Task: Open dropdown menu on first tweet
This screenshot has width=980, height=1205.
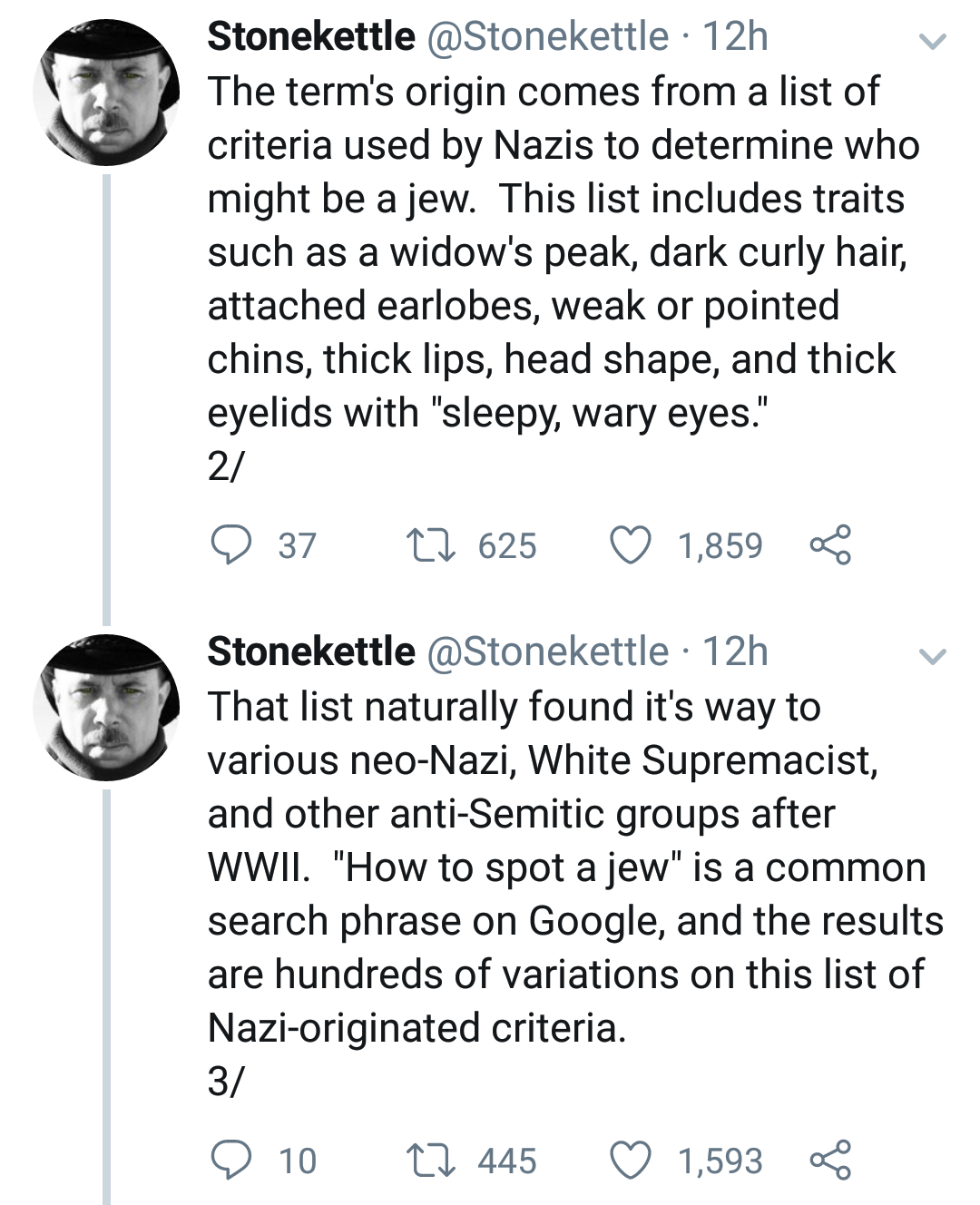Action: [932, 41]
